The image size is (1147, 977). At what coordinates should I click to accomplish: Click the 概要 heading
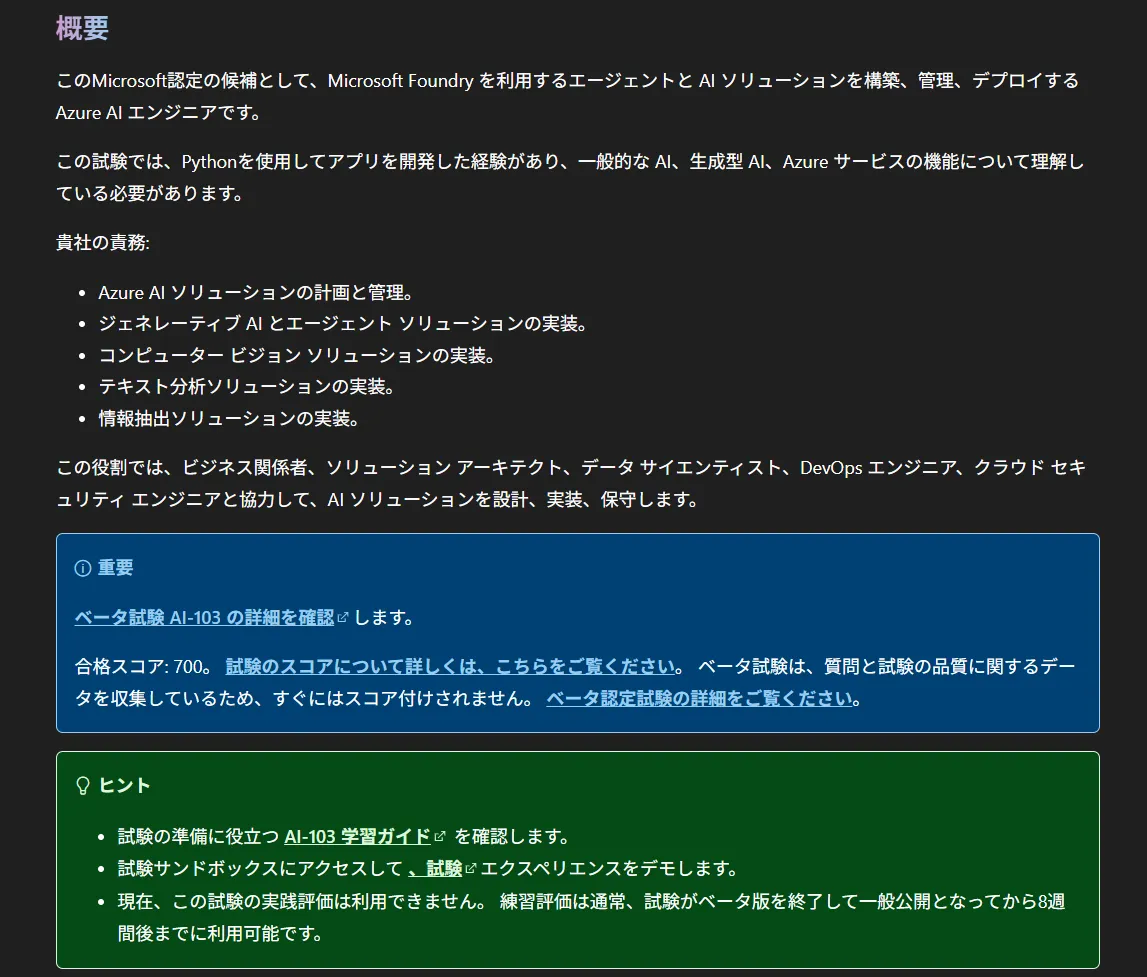(x=82, y=29)
